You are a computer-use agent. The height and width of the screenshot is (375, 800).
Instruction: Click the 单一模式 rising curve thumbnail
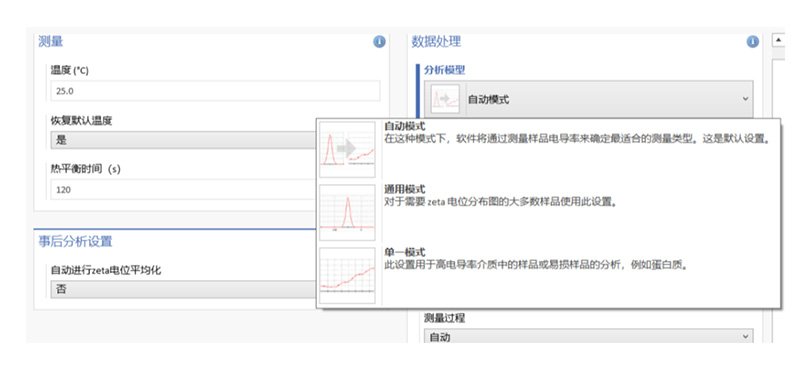click(347, 276)
